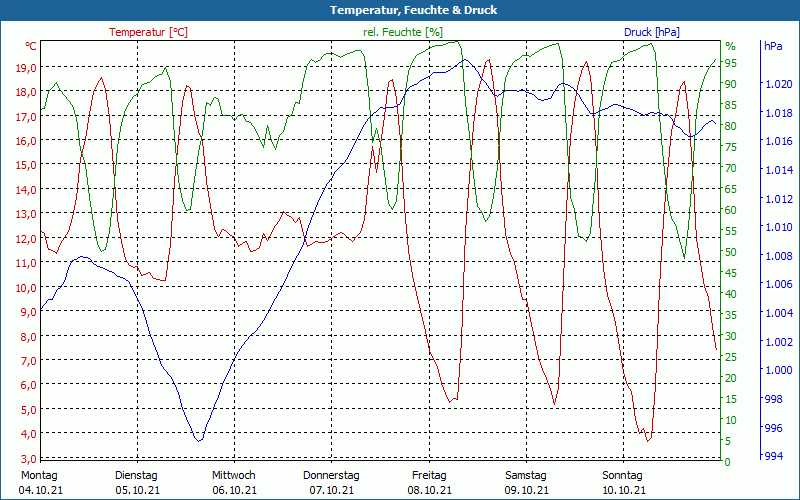Click the 'hPa' unit label on pressure axis
Viewport: 800px width, 500px height.
773,46
